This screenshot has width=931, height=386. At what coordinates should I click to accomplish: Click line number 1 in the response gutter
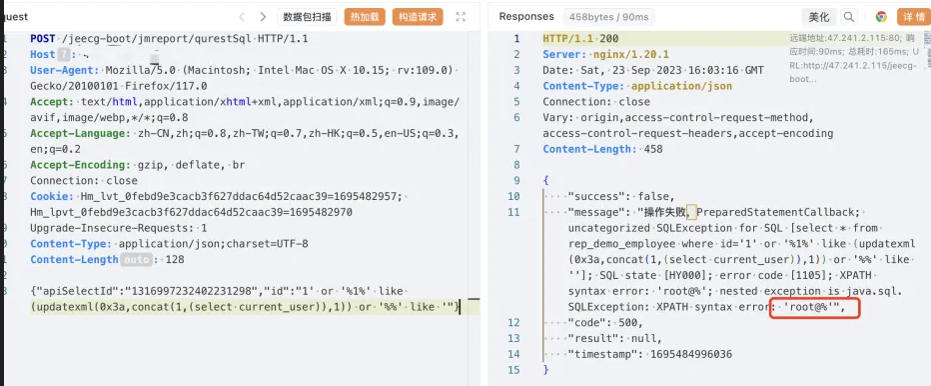pos(516,39)
